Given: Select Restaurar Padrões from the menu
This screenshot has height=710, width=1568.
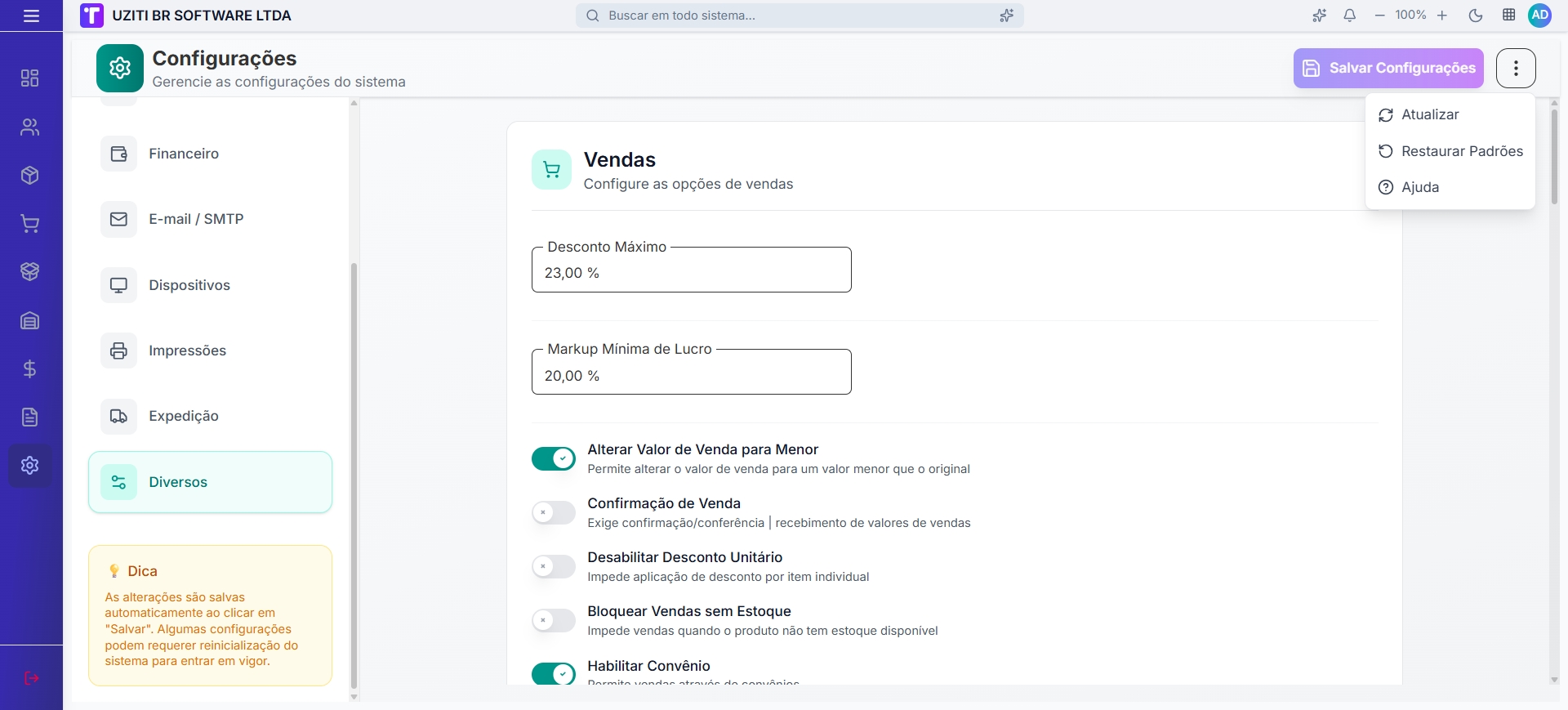Looking at the screenshot, I should click(1450, 151).
